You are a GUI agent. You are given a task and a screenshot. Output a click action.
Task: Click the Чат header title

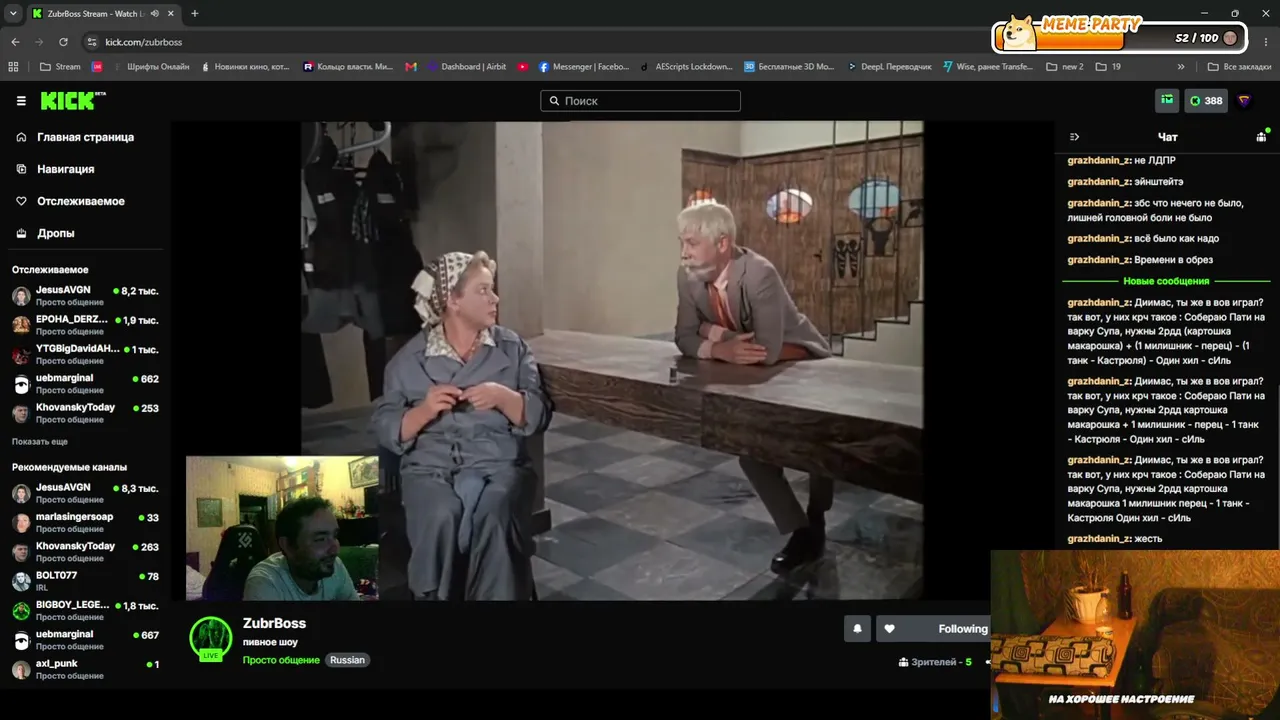pos(1167,137)
